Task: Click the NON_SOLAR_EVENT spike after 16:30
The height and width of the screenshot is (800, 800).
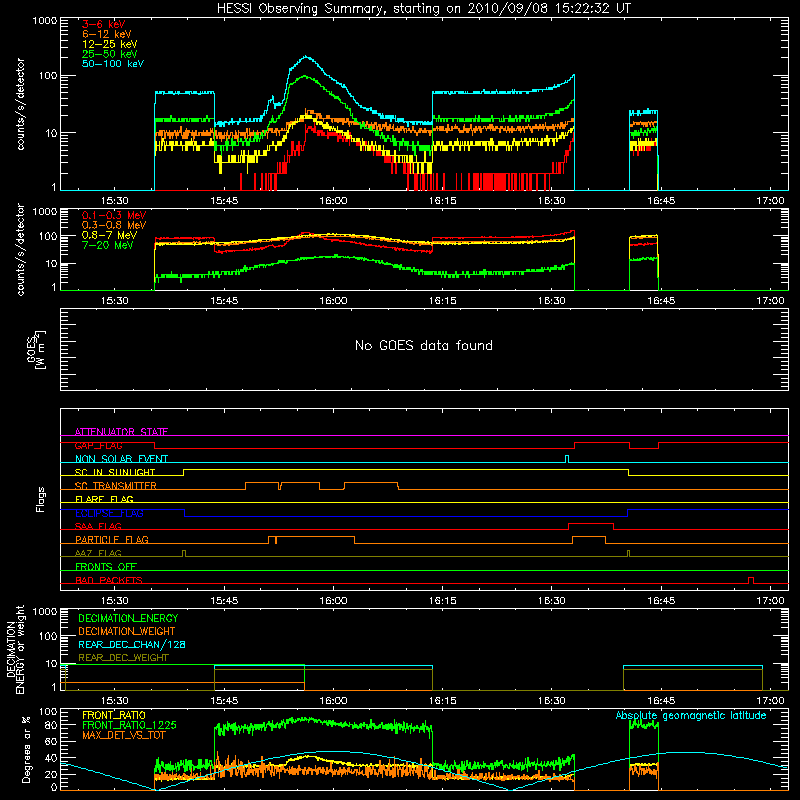Action: [567, 459]
